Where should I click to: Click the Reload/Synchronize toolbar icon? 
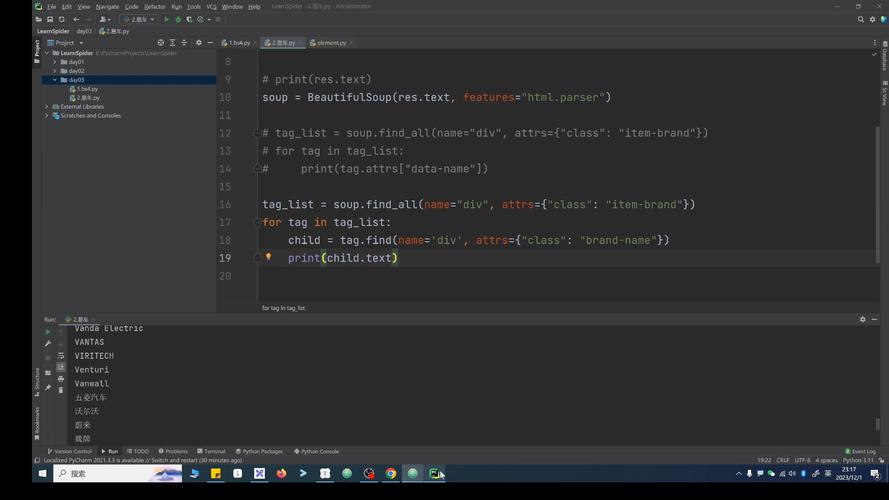click(62, 19)
